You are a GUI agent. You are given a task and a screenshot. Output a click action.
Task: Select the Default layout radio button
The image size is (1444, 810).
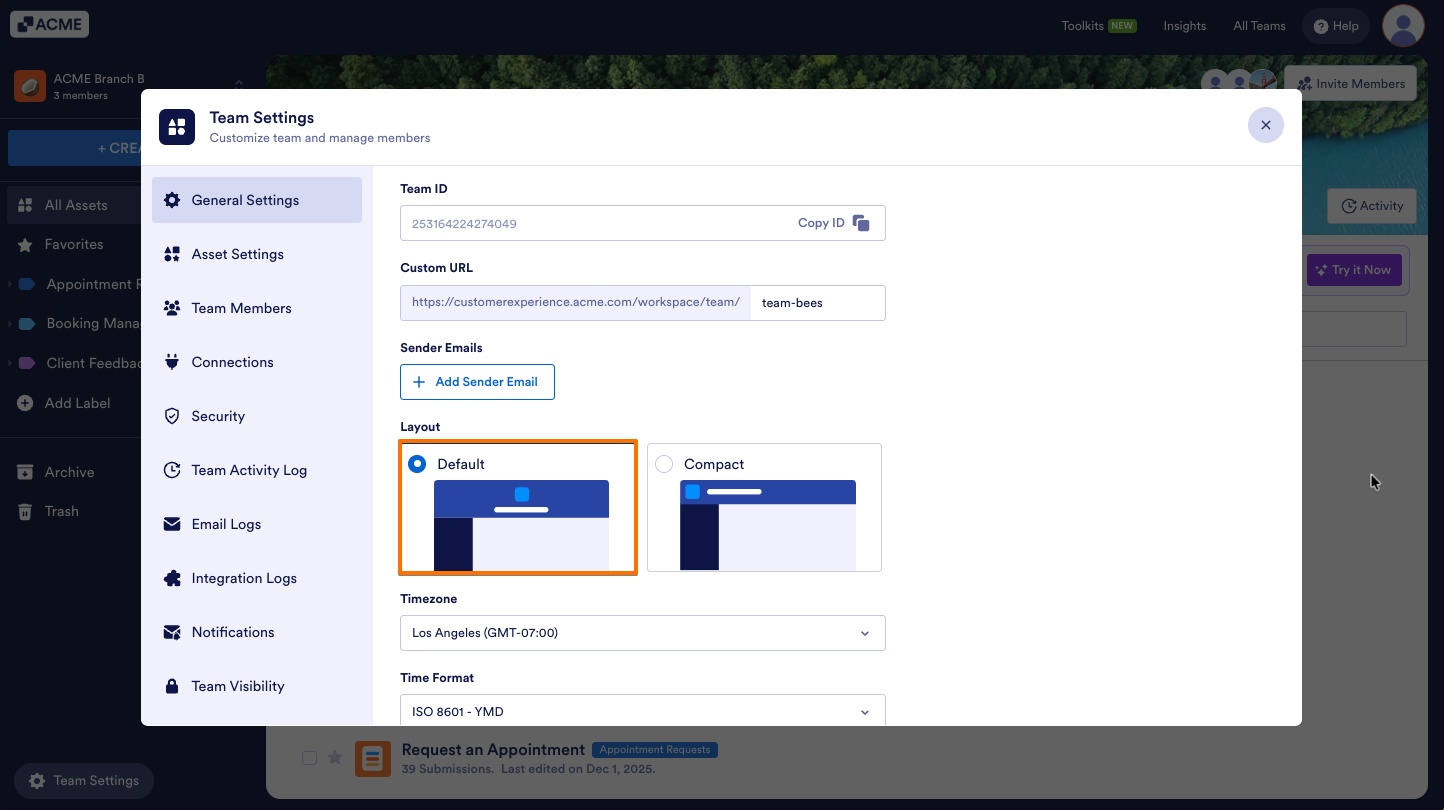(417, 464)
